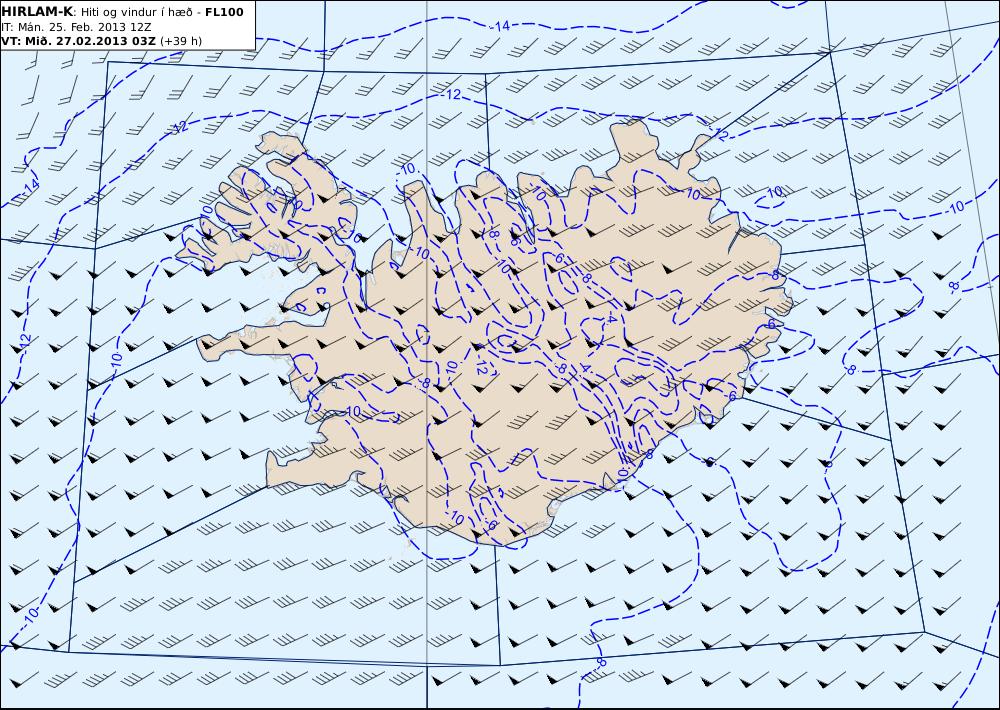
Task: Click the '(+39 h)' forecast lead time
Action: [180, 41]
